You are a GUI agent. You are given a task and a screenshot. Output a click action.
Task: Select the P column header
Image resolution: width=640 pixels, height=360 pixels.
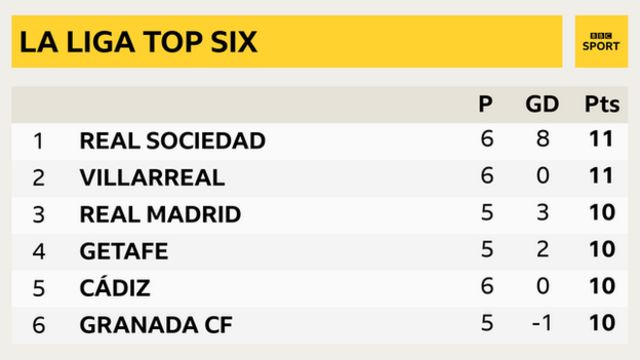point(485,104)
